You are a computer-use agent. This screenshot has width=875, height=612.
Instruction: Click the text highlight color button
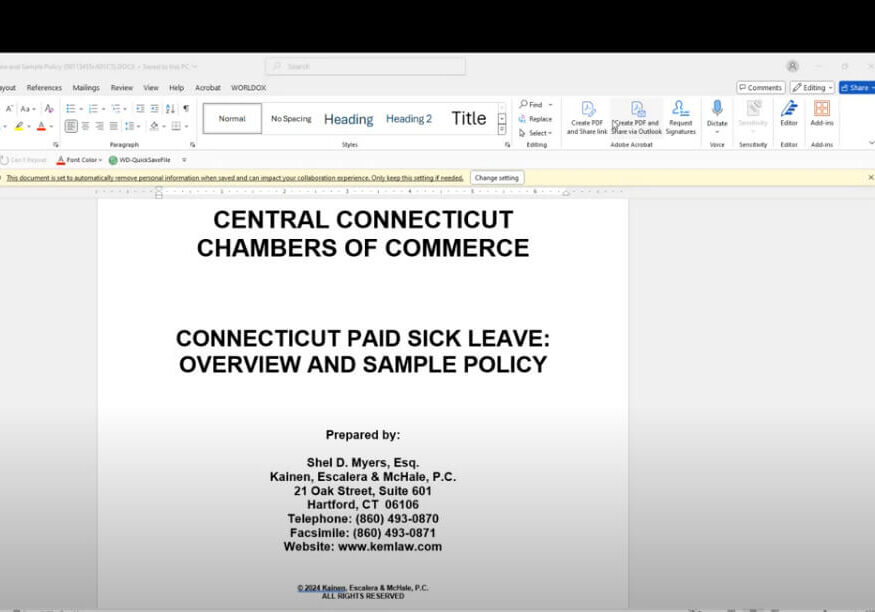click(19, 127)
